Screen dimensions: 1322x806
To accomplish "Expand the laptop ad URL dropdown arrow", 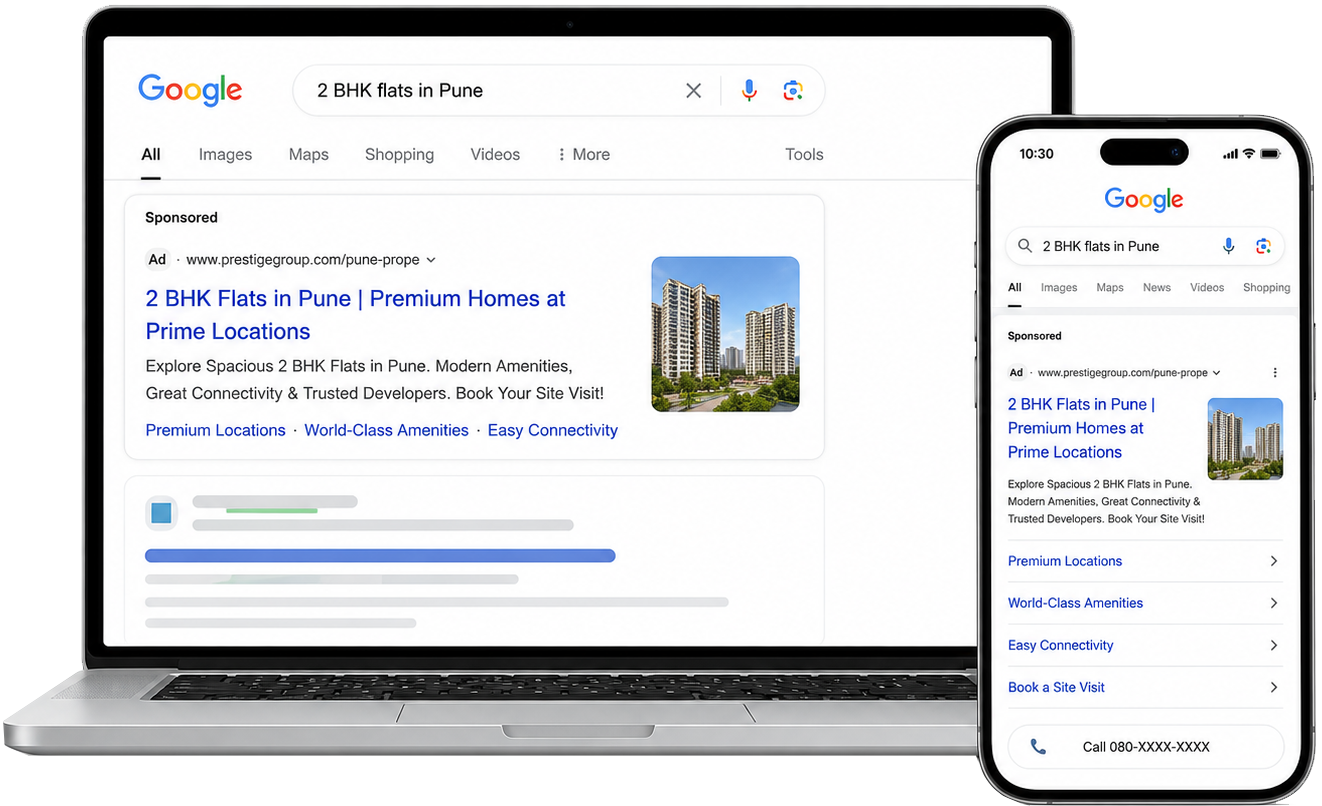I will coord(431,260).
